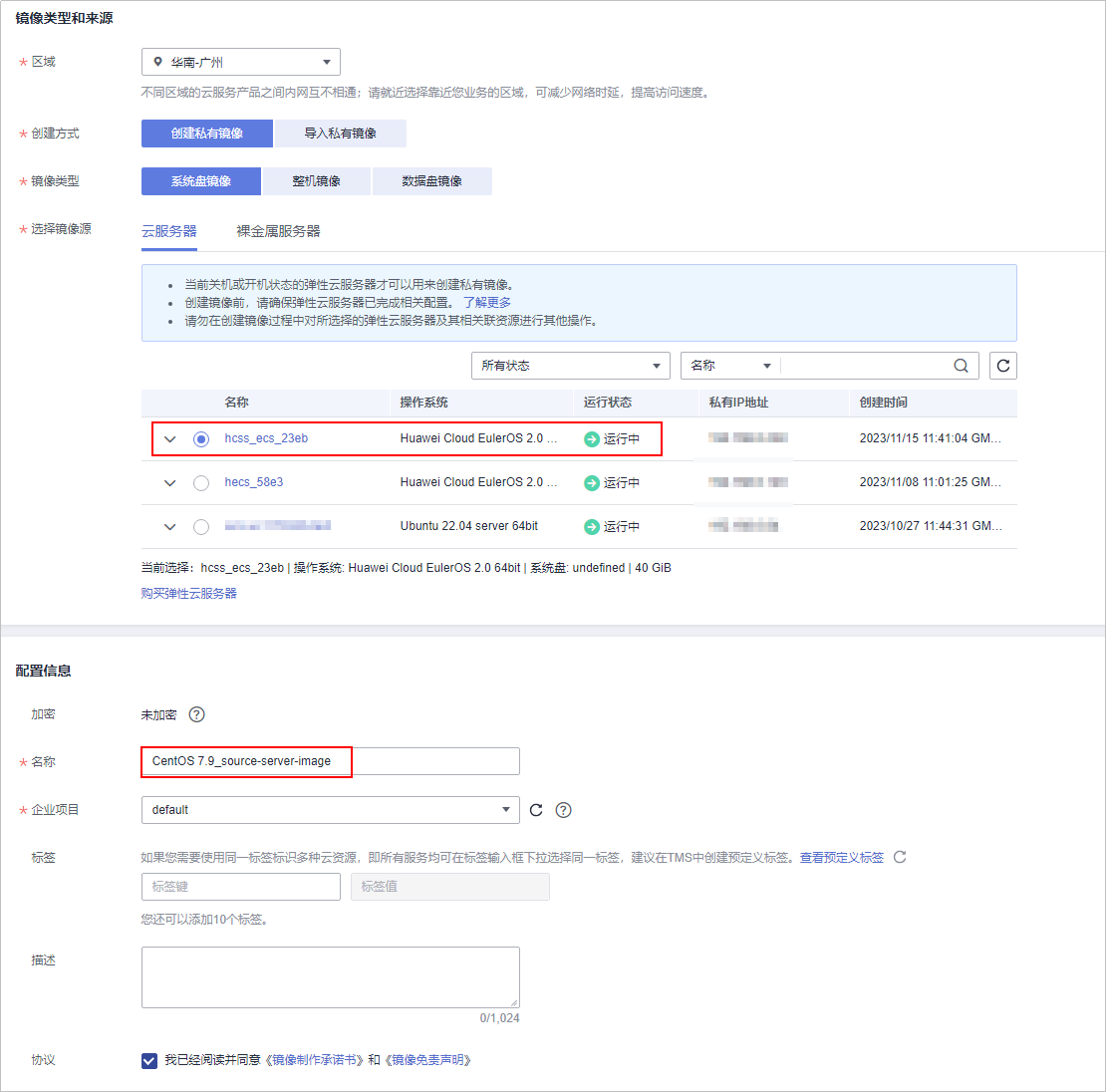This screenshot has height=1092, width=1106.
Task: Click the Ubuntu 22.04 server 64bit cell
Action: click(x=469, y=526)
